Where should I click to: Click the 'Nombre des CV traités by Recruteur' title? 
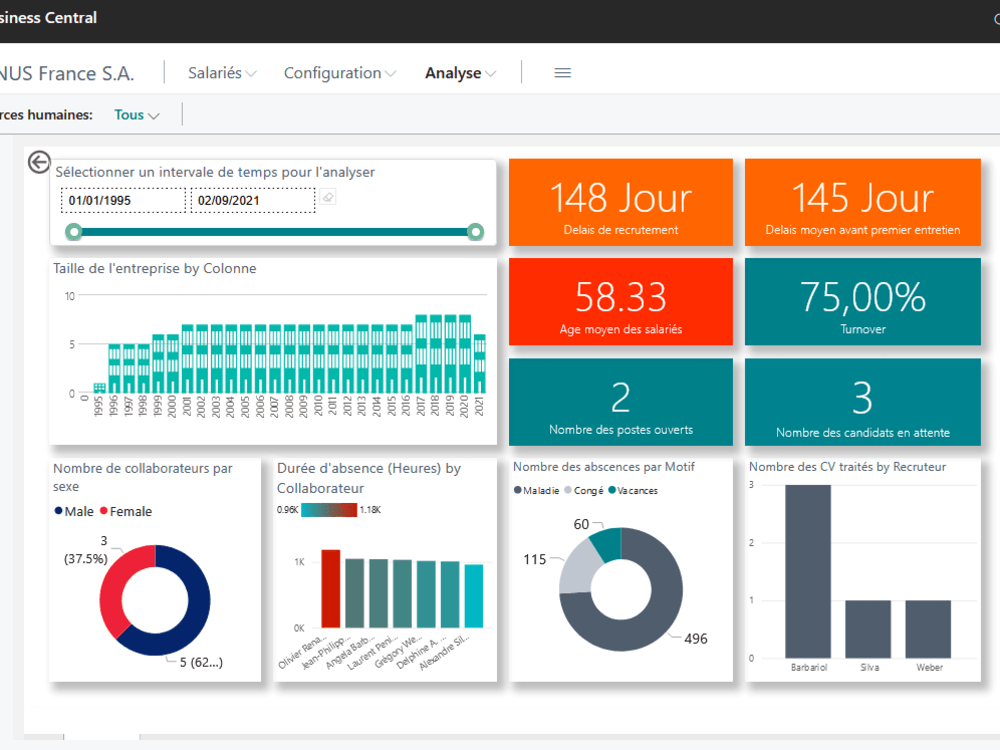pos(847,467)
